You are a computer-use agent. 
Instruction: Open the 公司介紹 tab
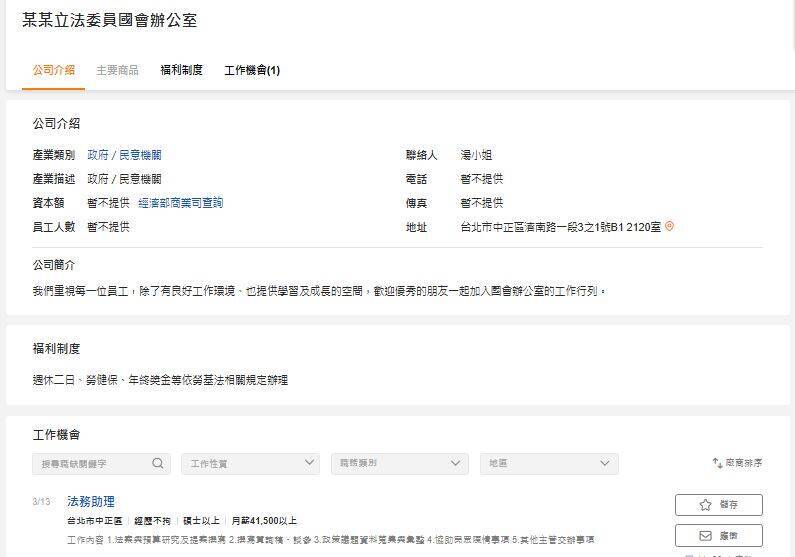pos(53,70)
